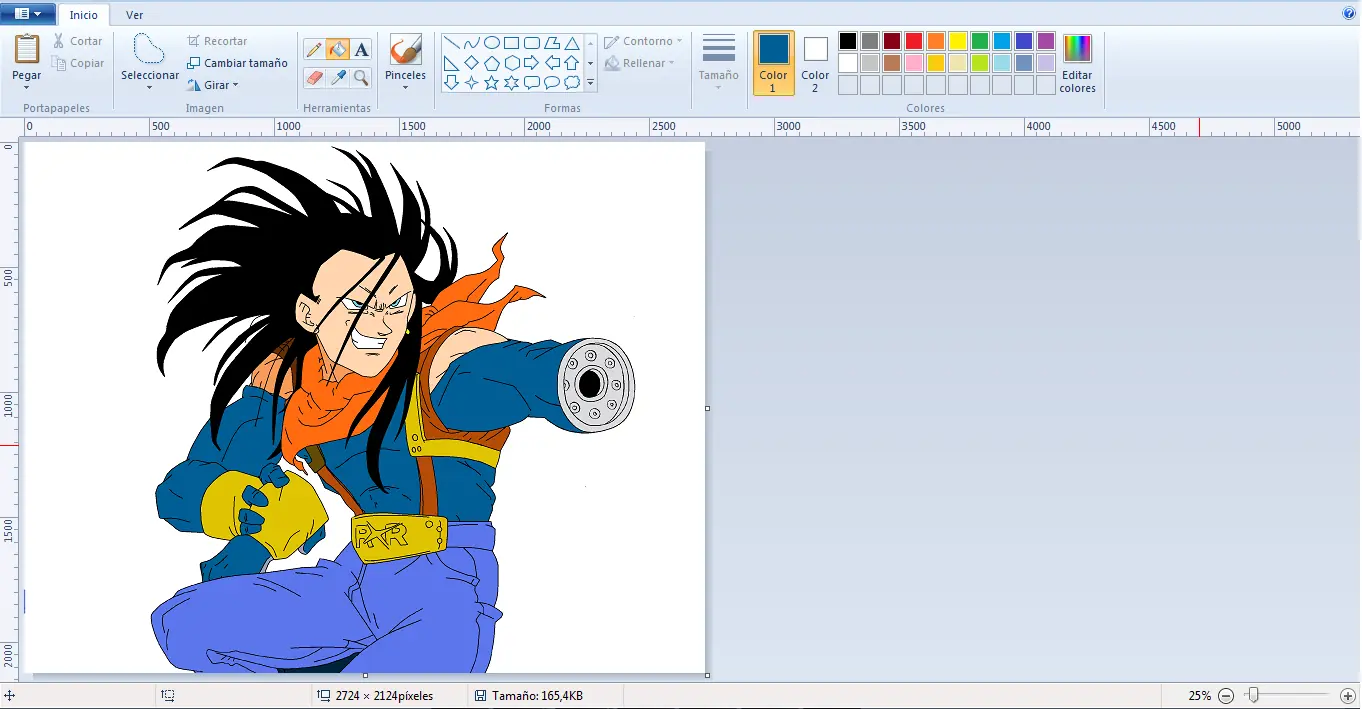Choose the five-point star shape
1362x709 pixels.
[x=492, y=83]
